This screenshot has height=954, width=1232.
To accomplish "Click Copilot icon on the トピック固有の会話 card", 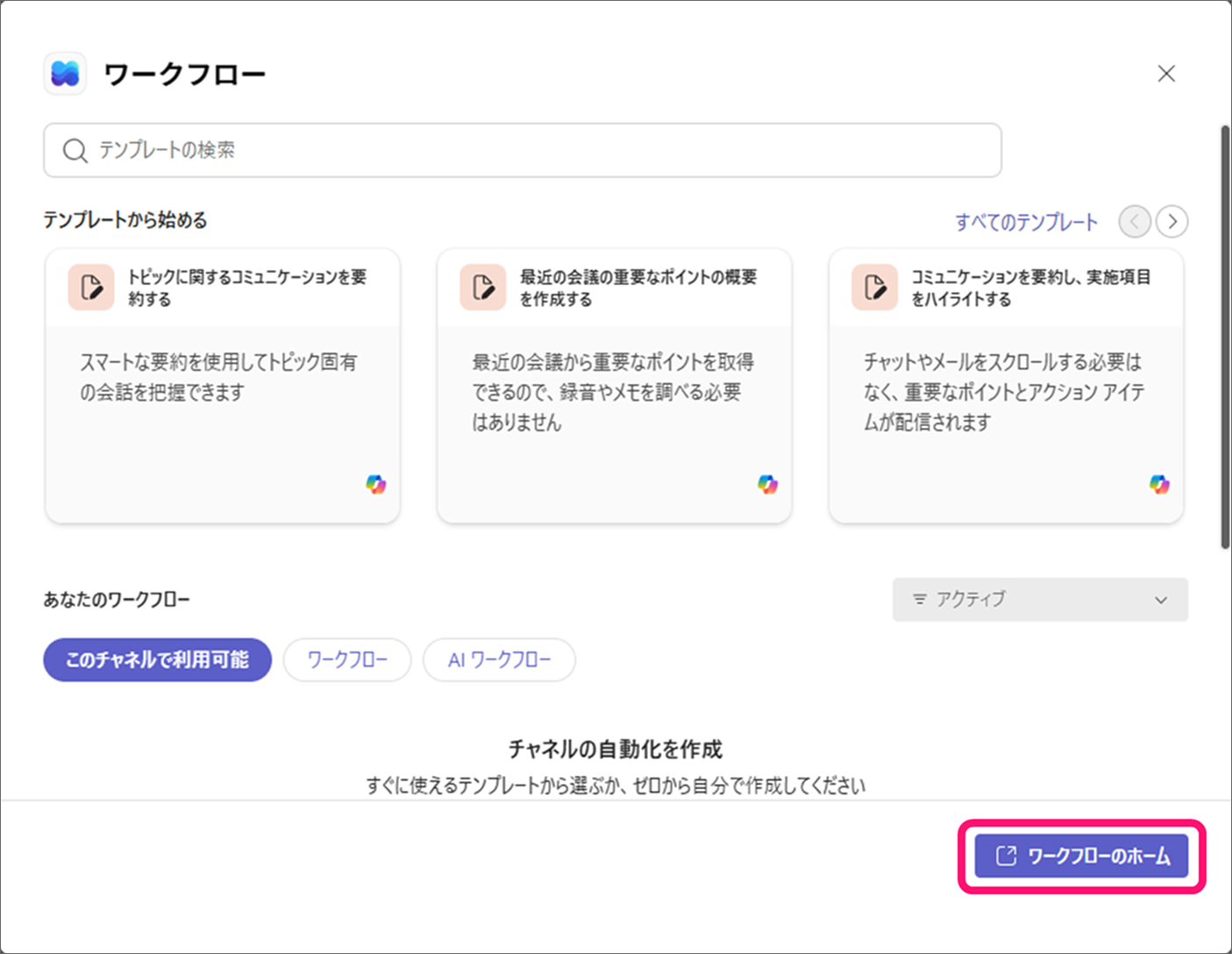I will (x=376, y=485).
